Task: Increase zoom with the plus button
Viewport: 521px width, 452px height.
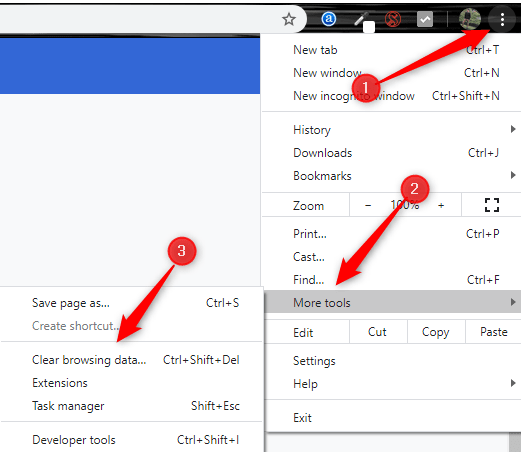Action: click(x=441, y=205)
